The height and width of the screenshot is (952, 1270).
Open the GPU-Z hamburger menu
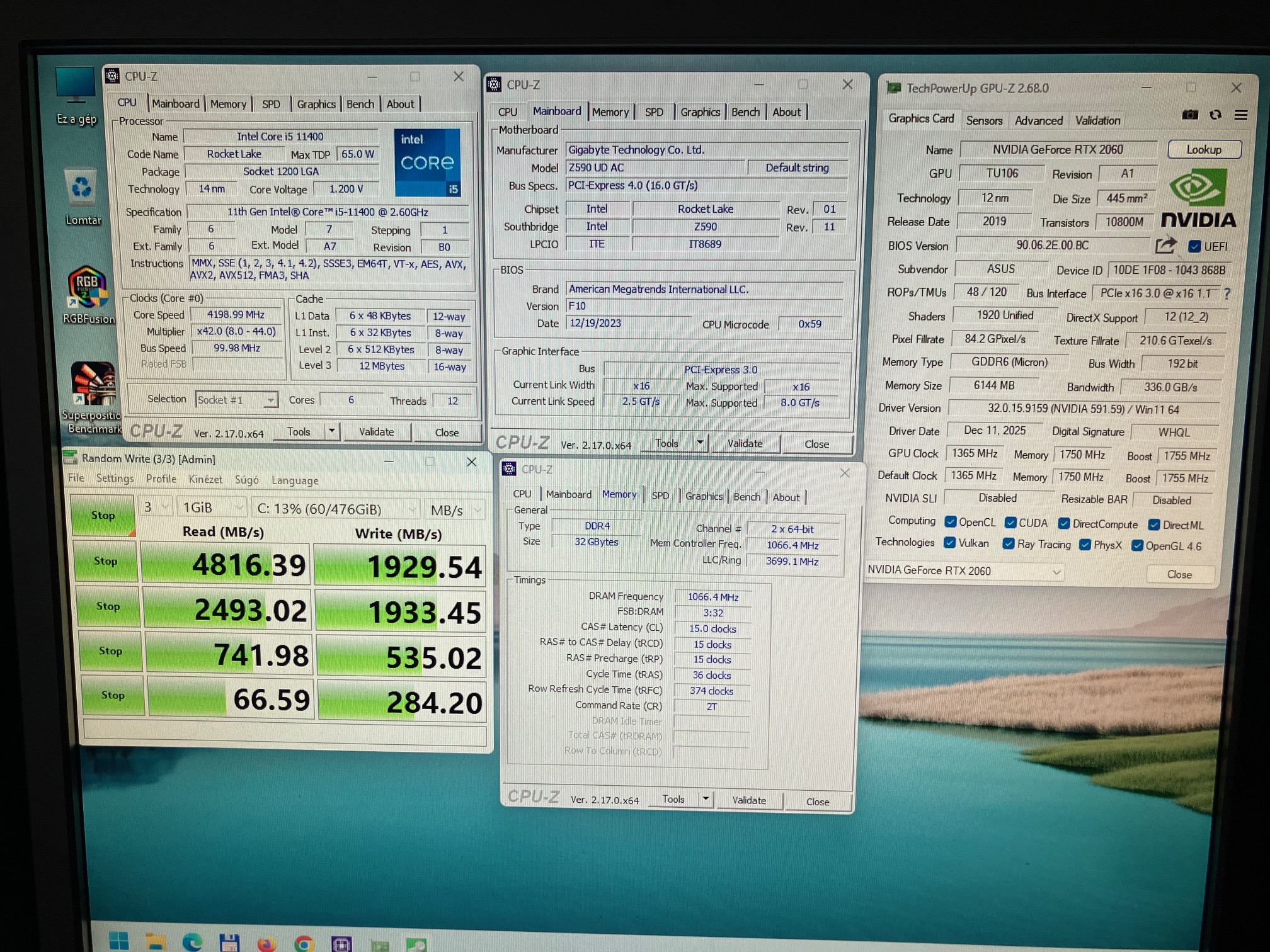[x=1240, y=115]
